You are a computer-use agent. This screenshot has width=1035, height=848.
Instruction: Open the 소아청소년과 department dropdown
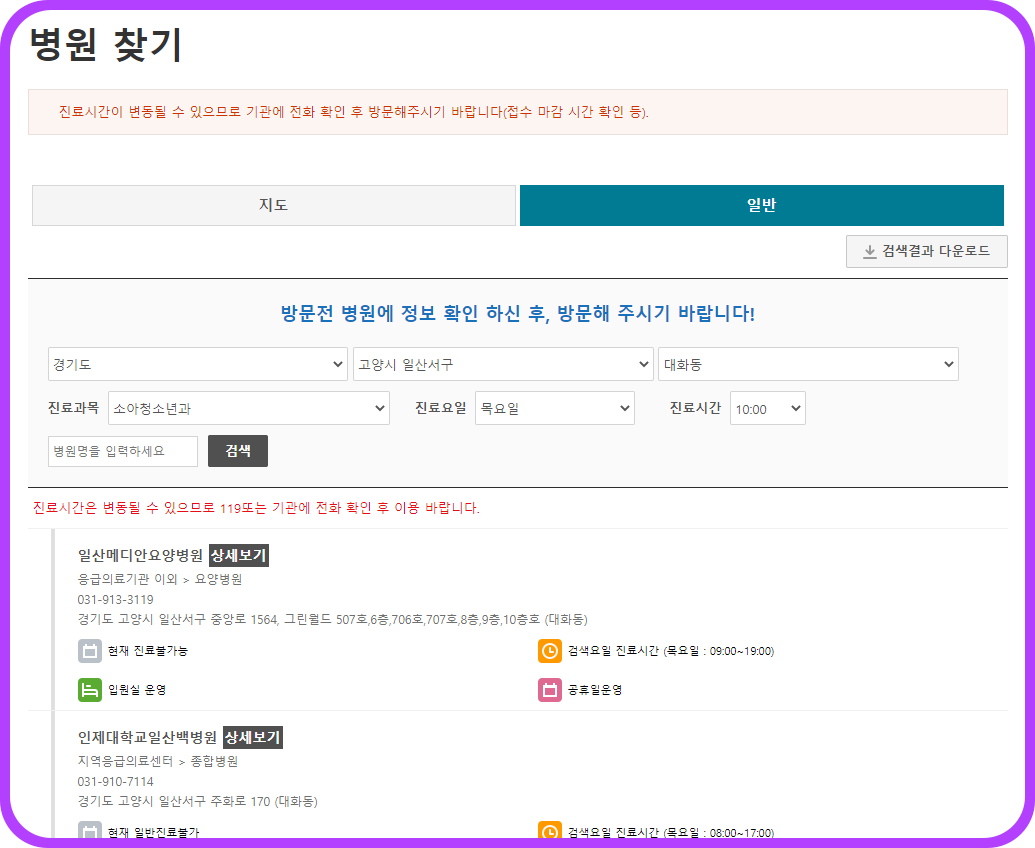(x=249, y=408)
